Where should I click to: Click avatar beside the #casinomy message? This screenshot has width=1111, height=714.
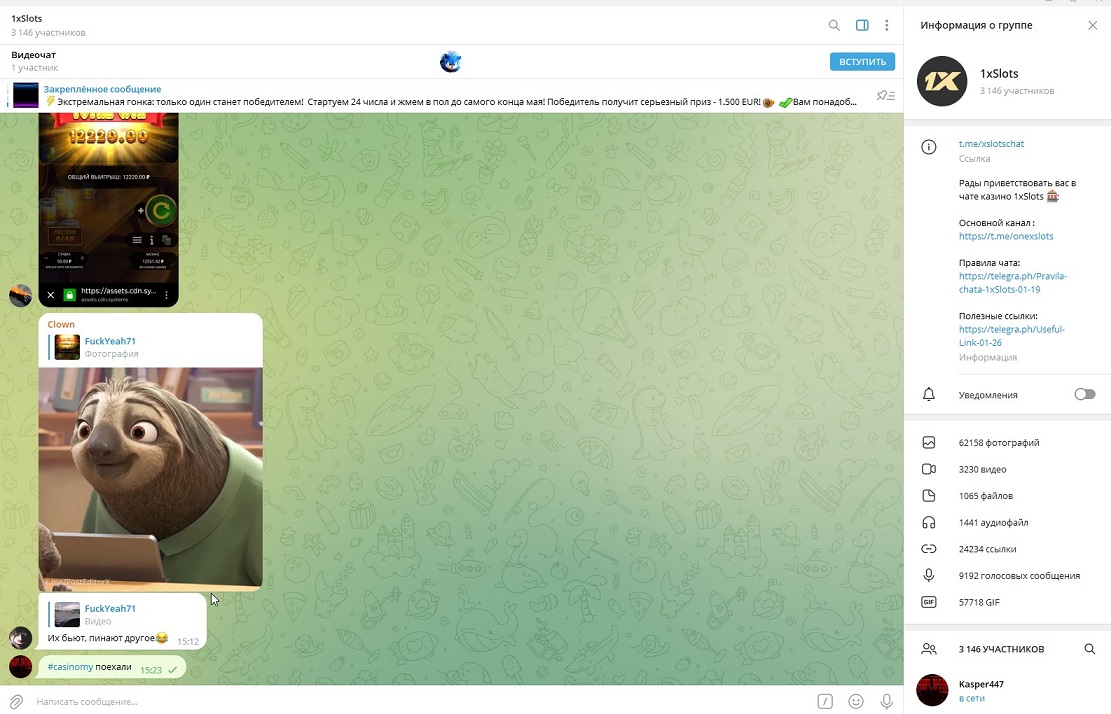[x=21, y=667]
